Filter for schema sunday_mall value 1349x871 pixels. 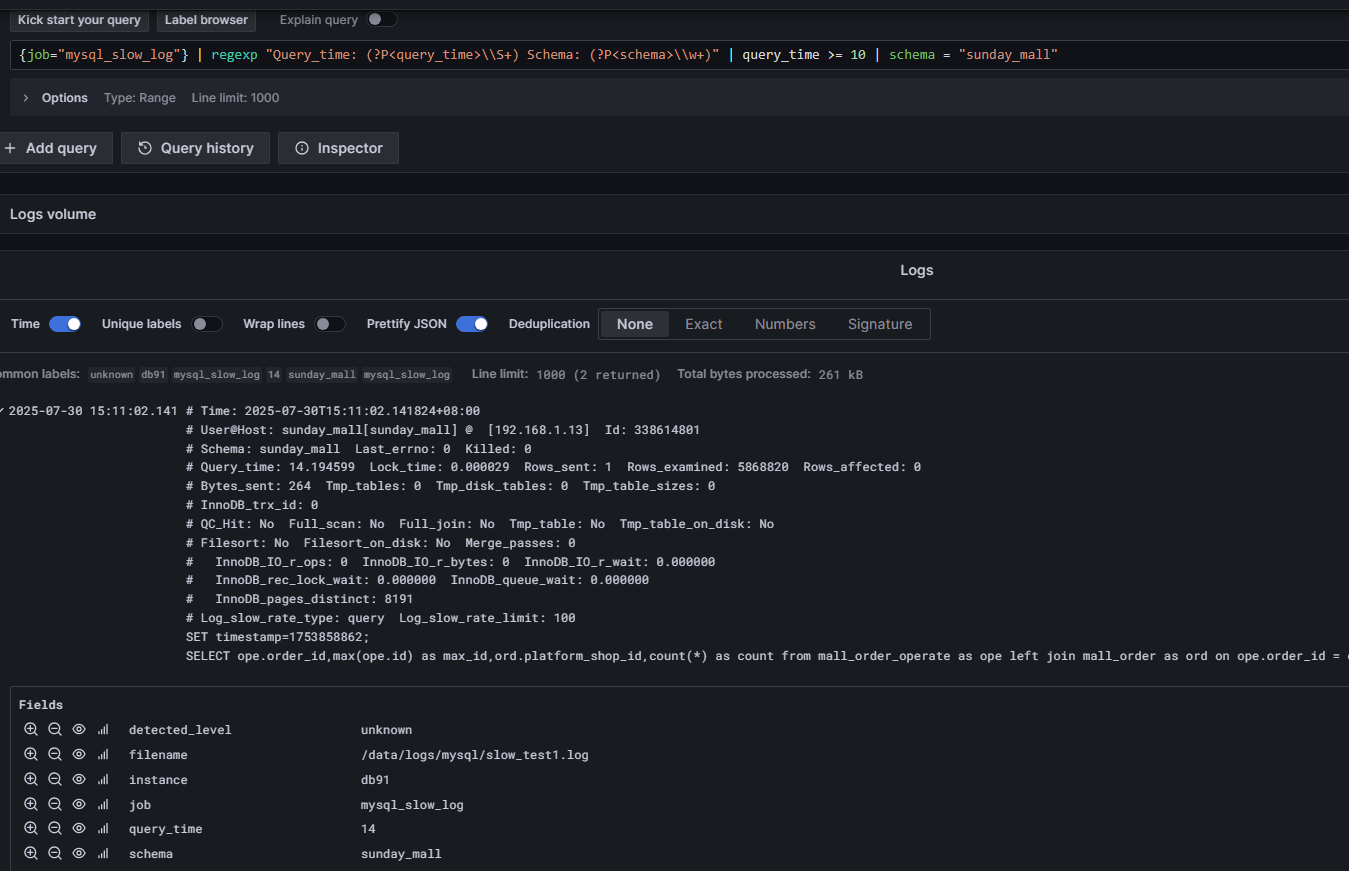tap(31, 854)
